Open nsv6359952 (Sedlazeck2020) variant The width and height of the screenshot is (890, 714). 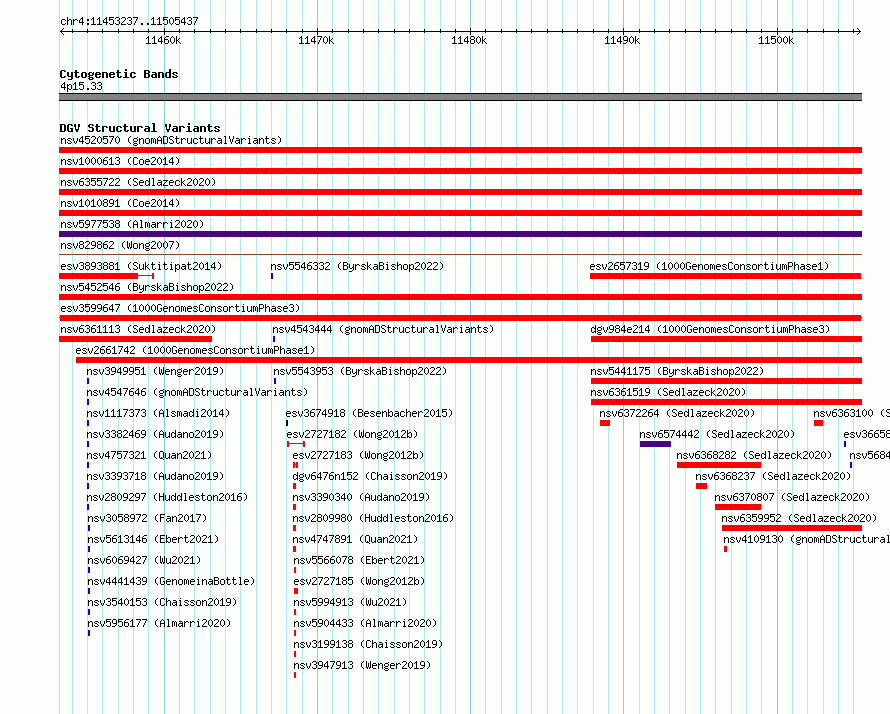tap(799, 518)
